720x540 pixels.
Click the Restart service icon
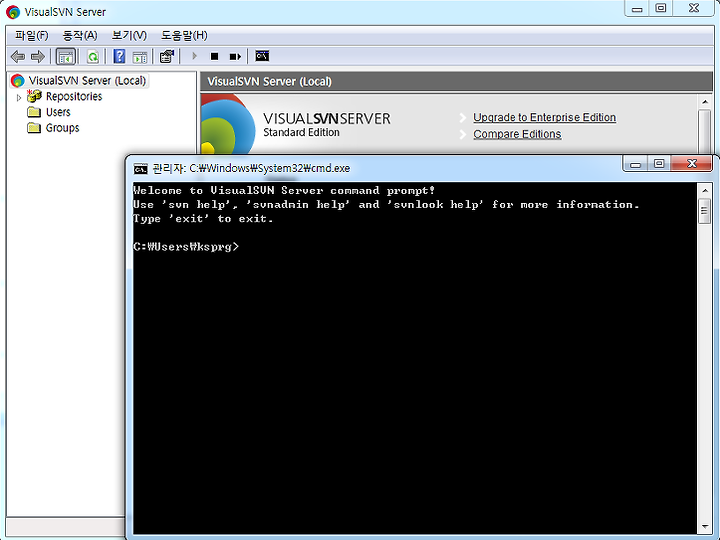[x=235, y=56]
